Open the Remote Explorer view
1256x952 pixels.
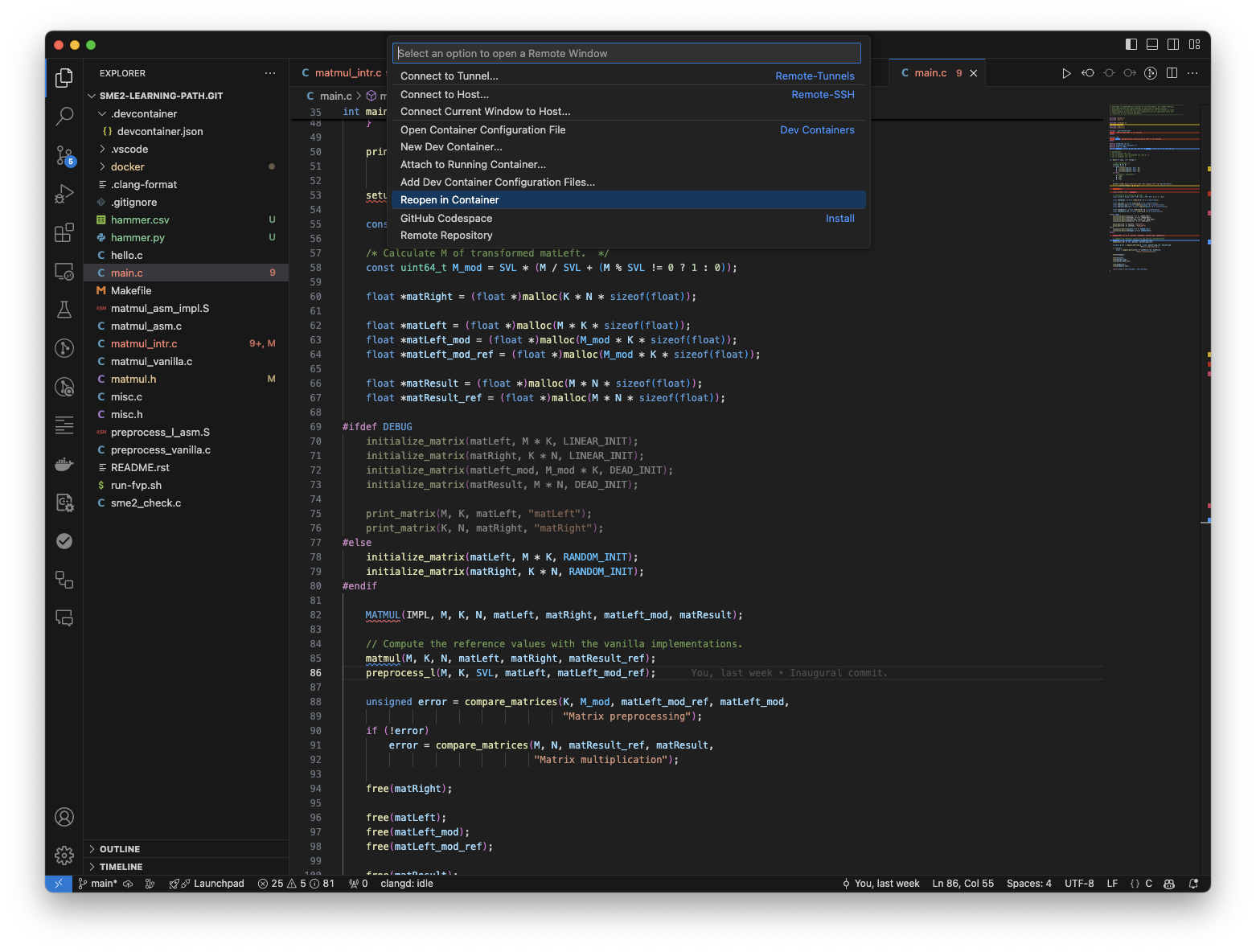coord(64,271)
